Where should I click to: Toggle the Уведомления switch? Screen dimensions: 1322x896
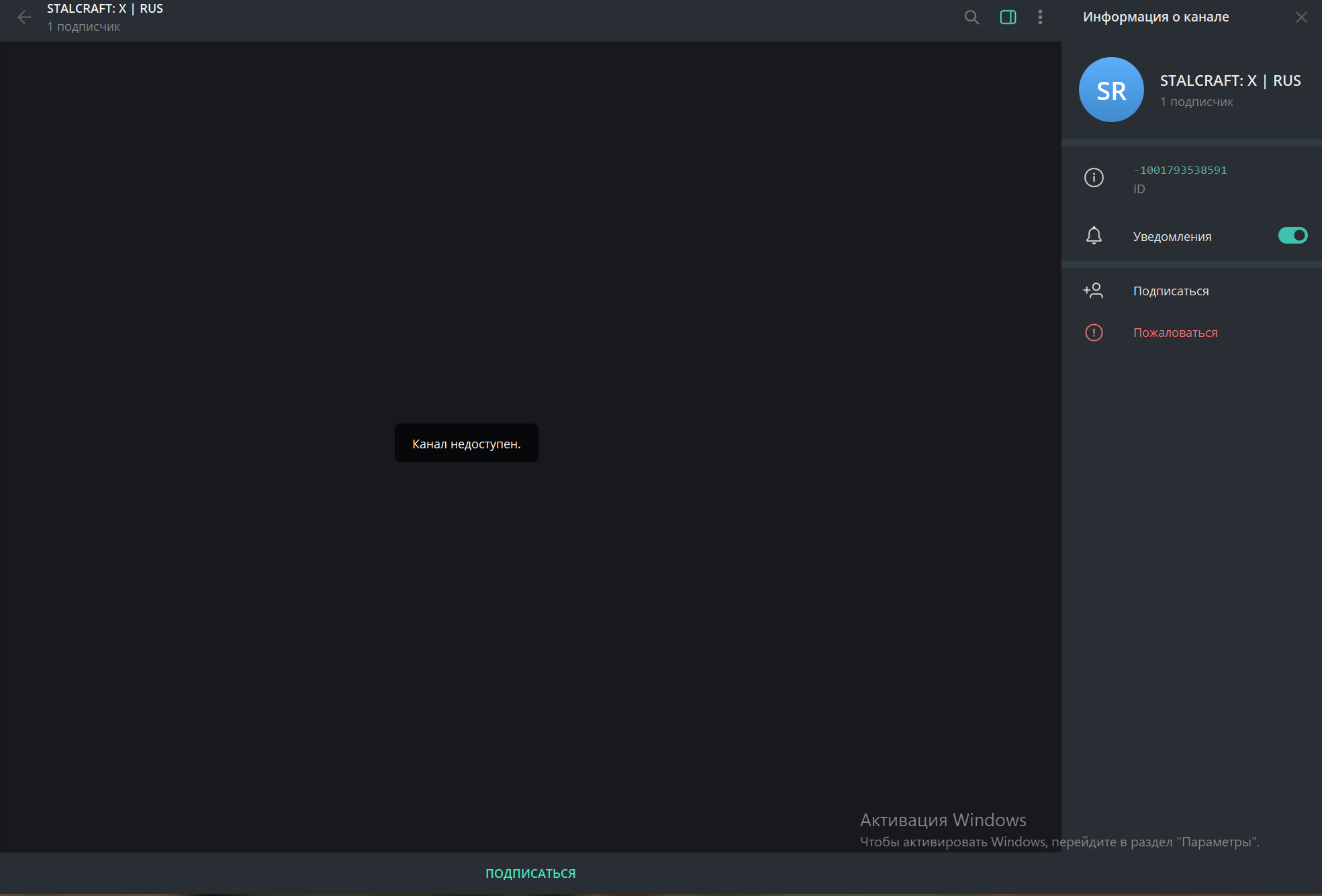[x=1292, y=236]
